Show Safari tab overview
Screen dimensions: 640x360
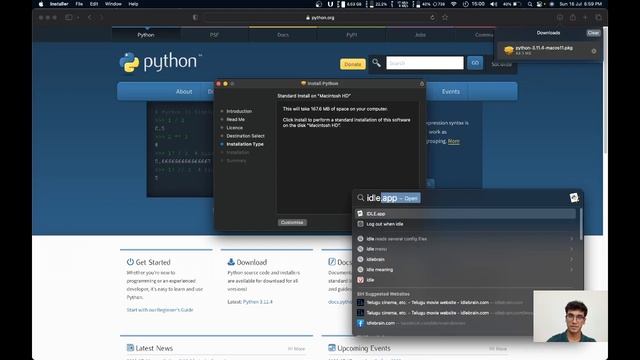(x=598, y=18)
